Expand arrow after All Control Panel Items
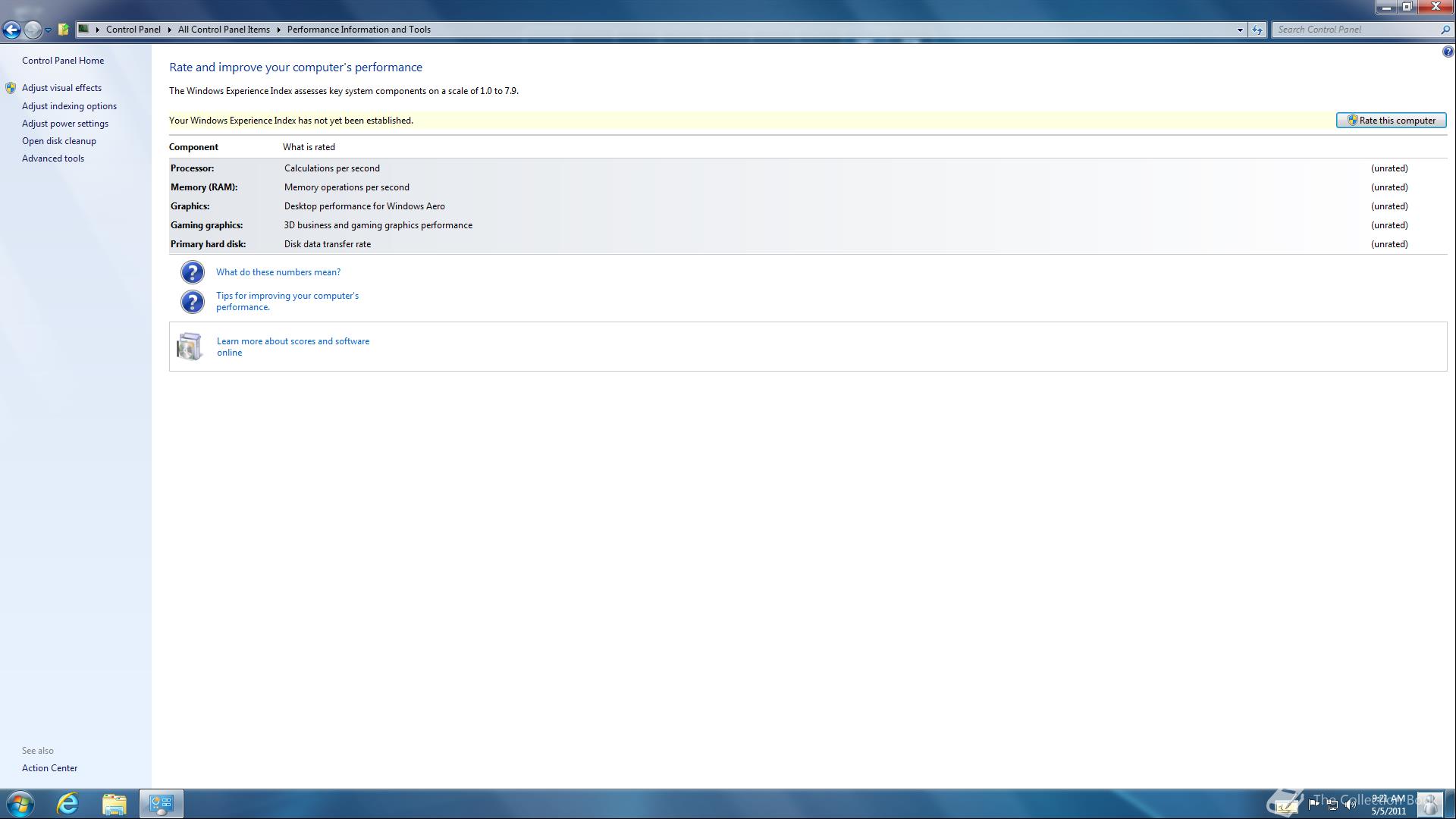The image size is (1456, 819). (278, 30)
